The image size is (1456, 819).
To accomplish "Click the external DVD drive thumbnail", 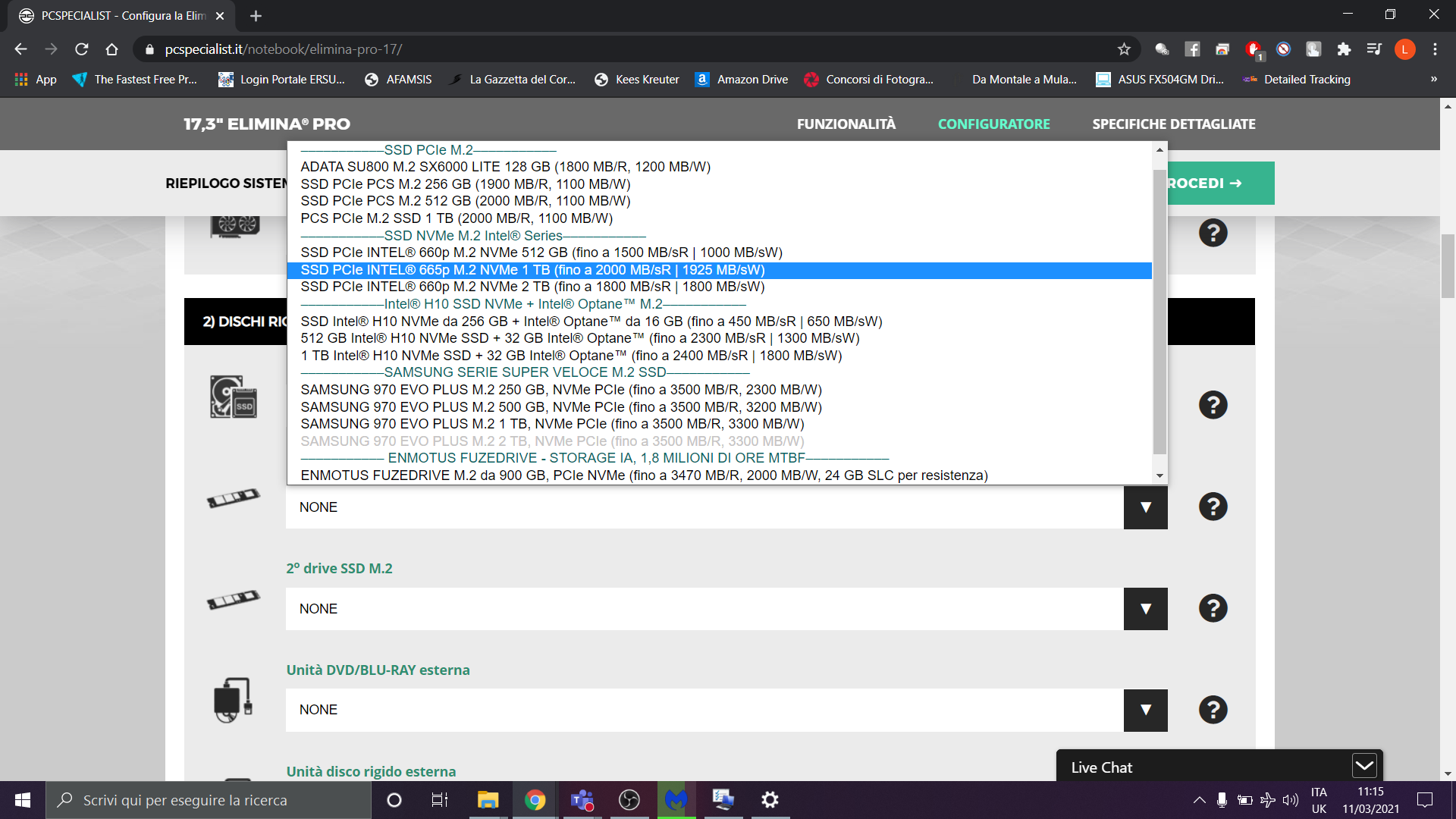I will tap(233, 699).
